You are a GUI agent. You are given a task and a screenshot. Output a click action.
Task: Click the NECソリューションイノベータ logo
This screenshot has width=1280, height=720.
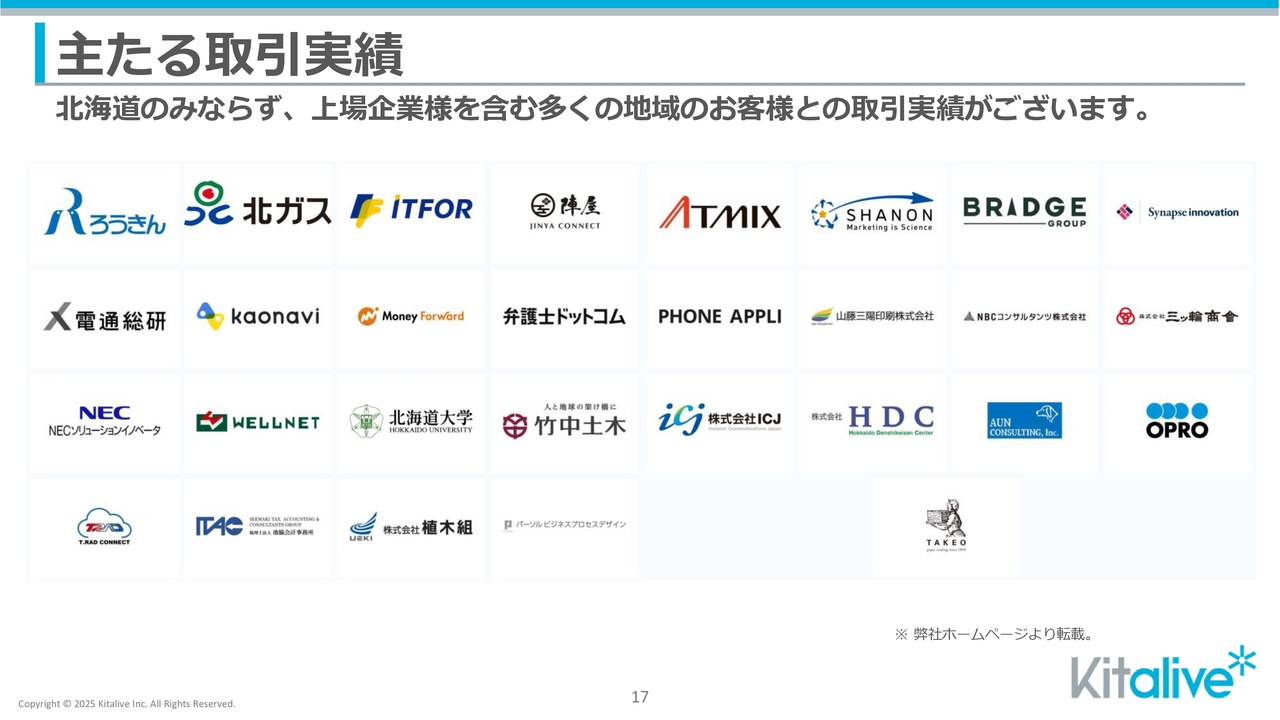(x=104, y=421)
